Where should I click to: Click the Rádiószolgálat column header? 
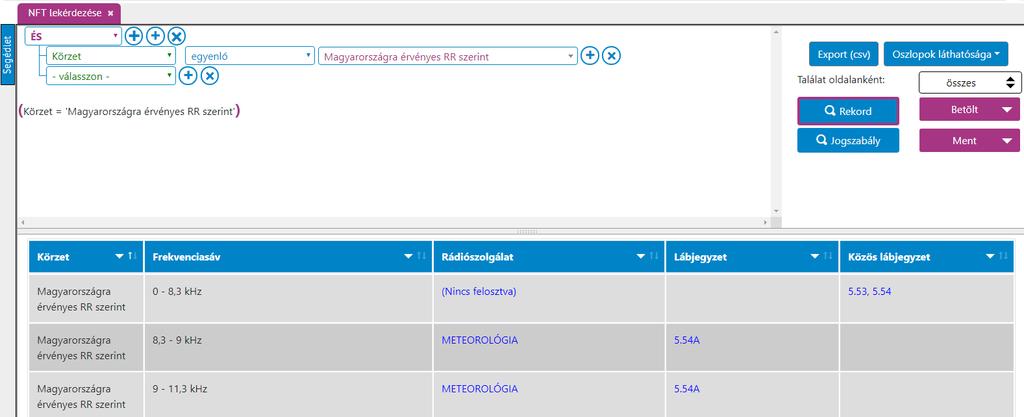point(549,256)
